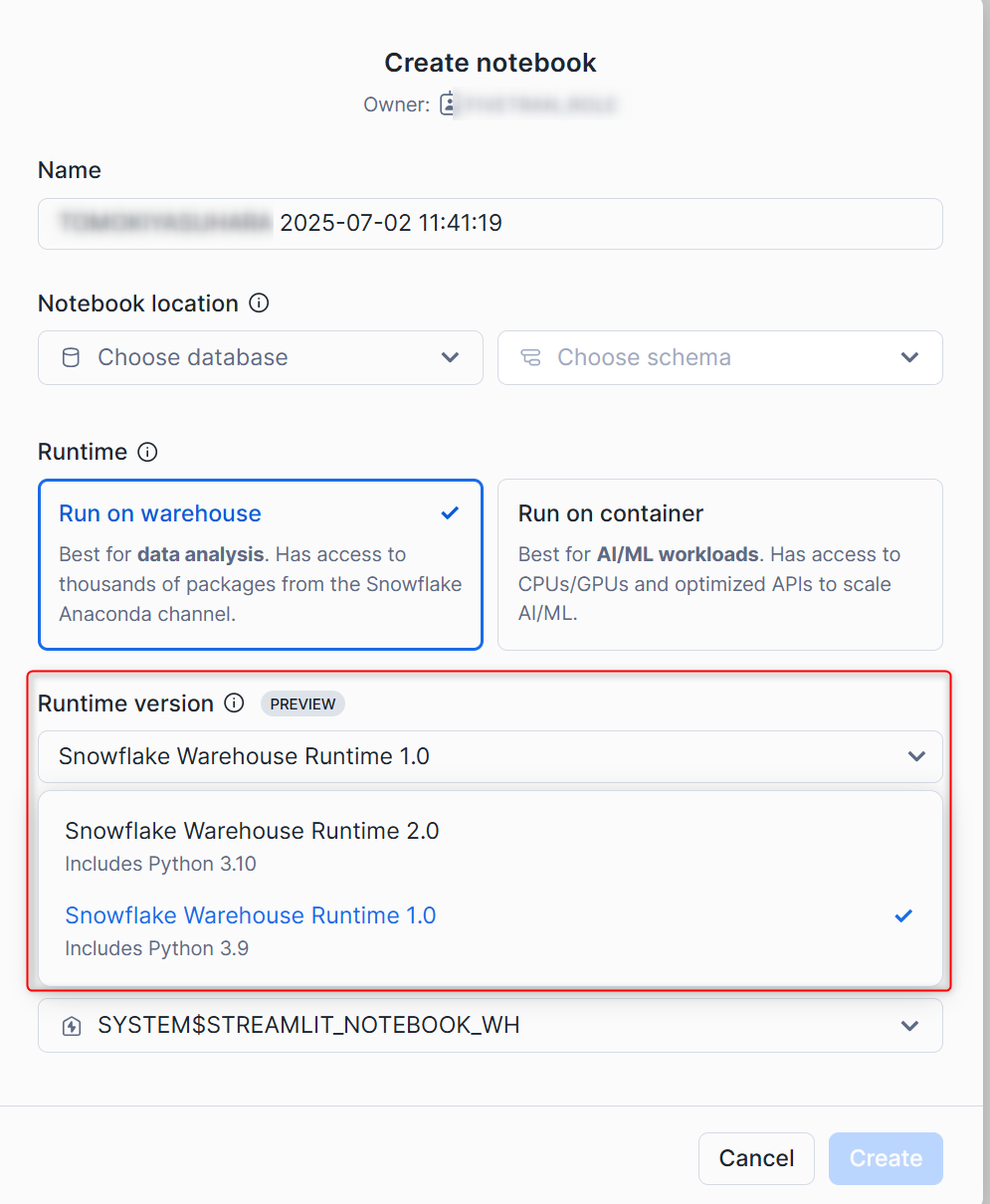Click the notebook Name input field
990x1204 pixels.
point(491,223)
